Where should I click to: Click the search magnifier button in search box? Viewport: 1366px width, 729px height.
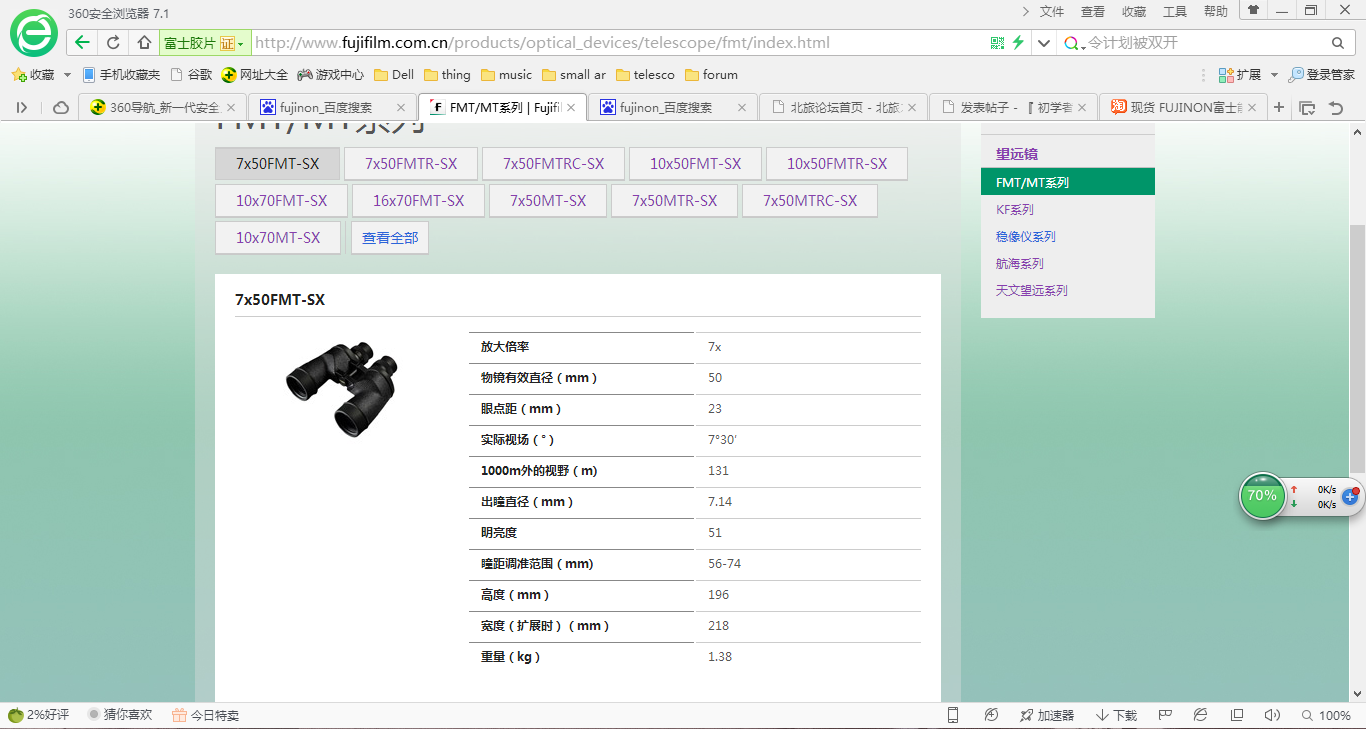click(1337, 43)
